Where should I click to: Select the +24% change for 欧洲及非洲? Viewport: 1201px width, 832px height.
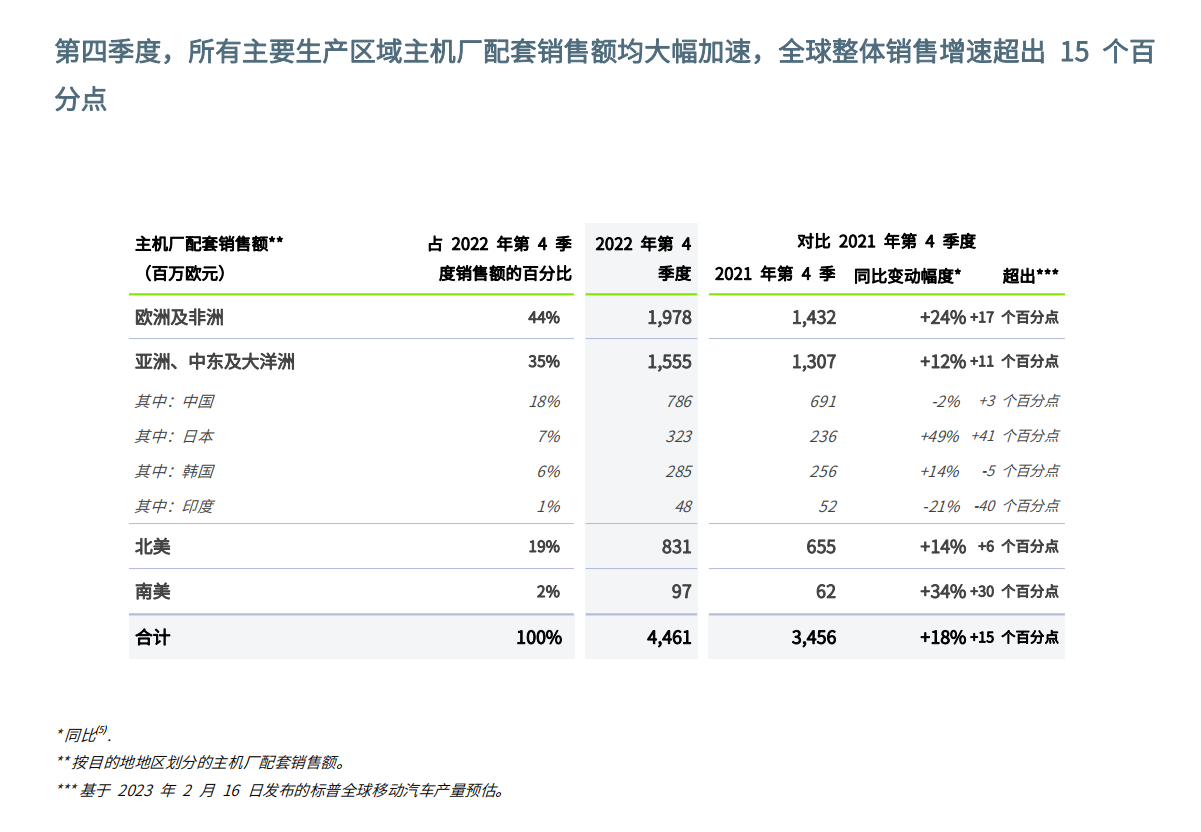pyautogui.click(x=943, y=318)
